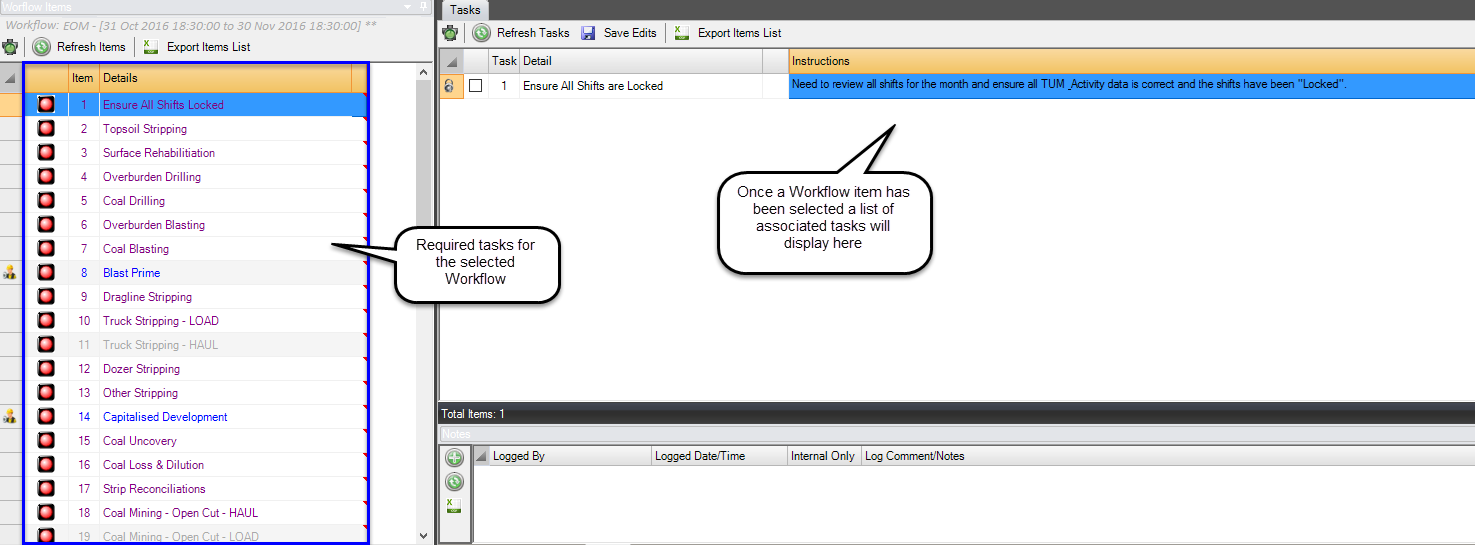Click the Item column header

click(83, 78)
